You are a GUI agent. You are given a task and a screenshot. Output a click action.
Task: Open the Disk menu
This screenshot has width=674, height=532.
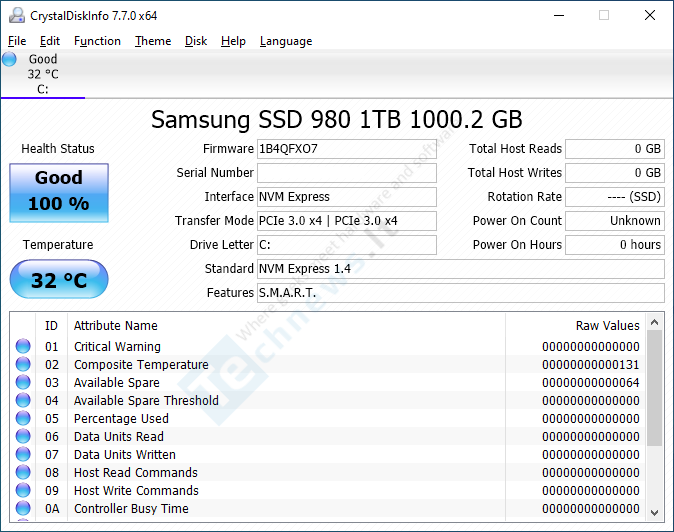196,41
